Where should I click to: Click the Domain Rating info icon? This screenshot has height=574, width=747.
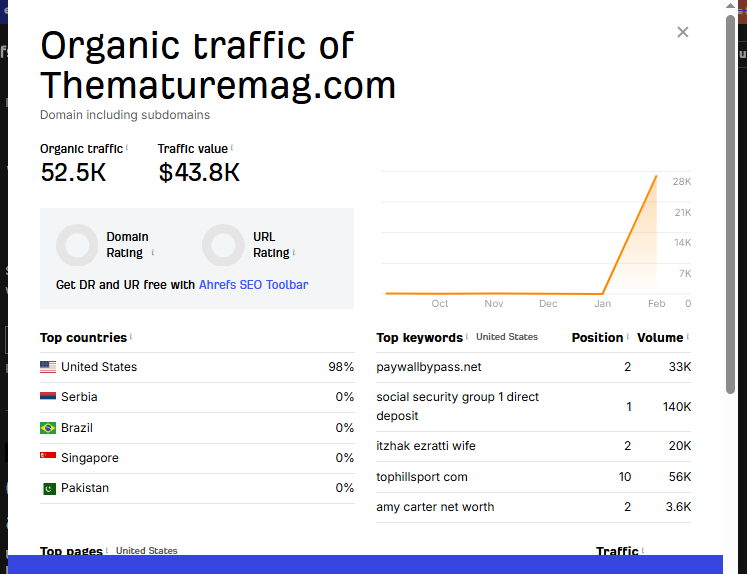click(153, 252)
